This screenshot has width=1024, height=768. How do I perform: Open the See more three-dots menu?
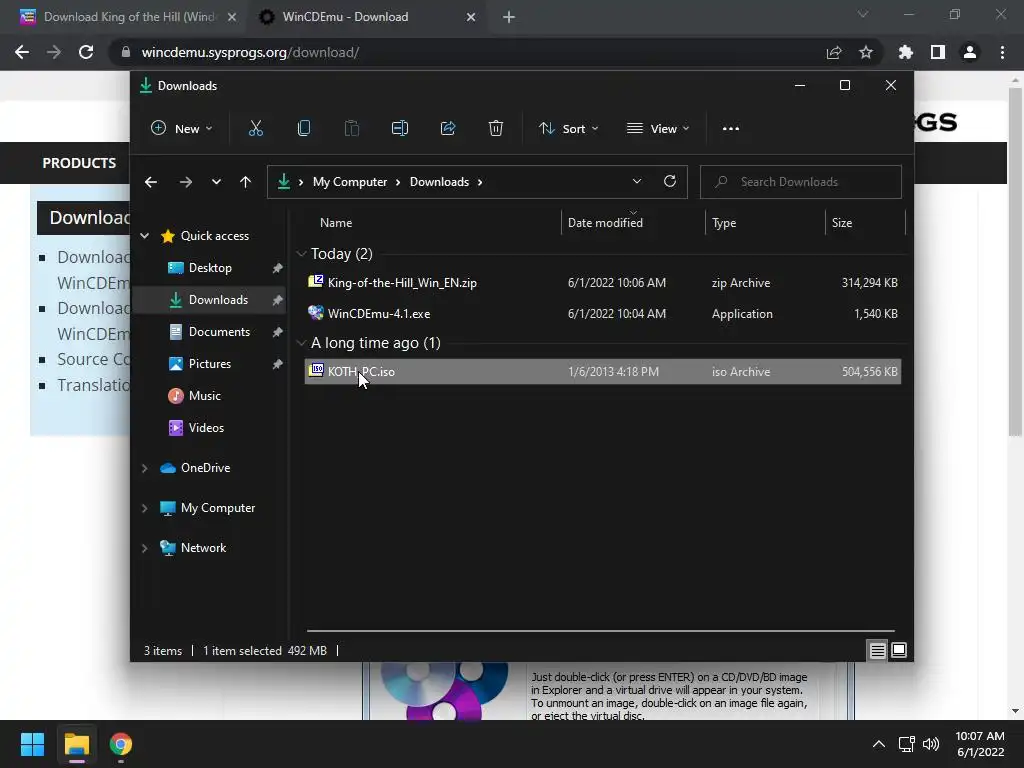pyautogui.click(x=731, y=129)
